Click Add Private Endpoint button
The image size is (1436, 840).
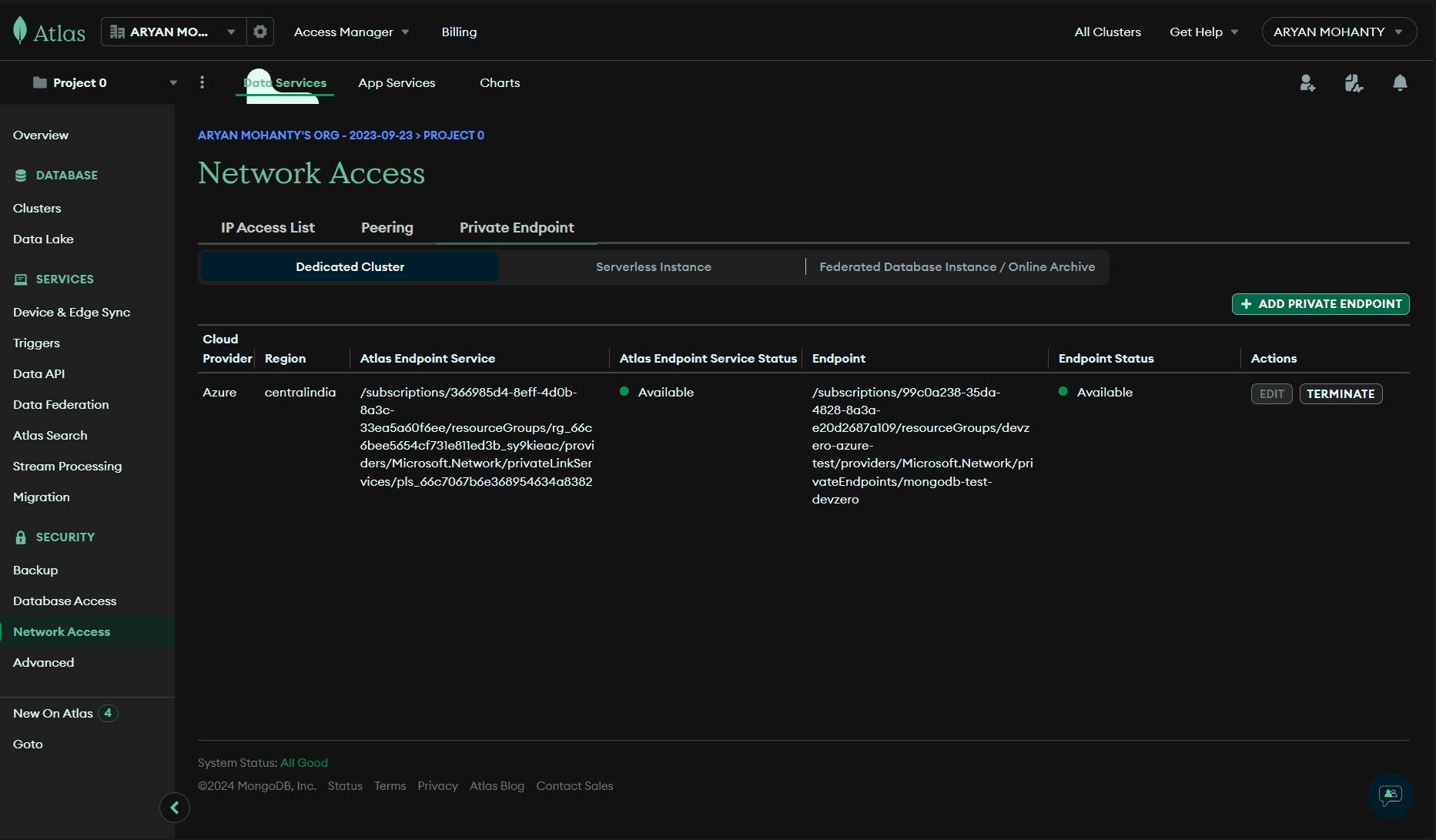[1321, 304]
